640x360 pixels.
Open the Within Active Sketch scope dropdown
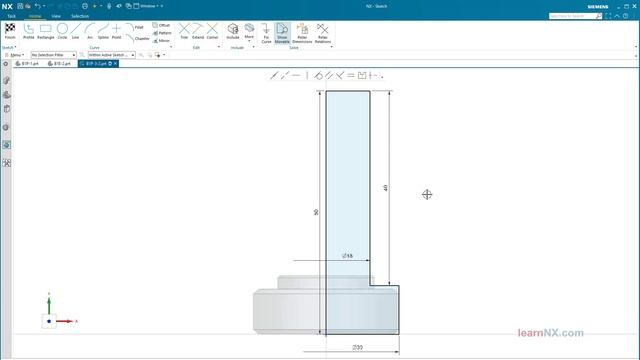111,55
